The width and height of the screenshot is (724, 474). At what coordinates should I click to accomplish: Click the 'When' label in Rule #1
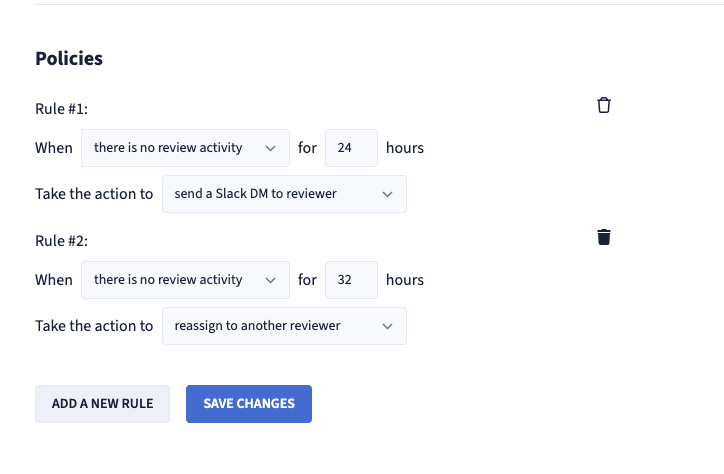point(54,148)
